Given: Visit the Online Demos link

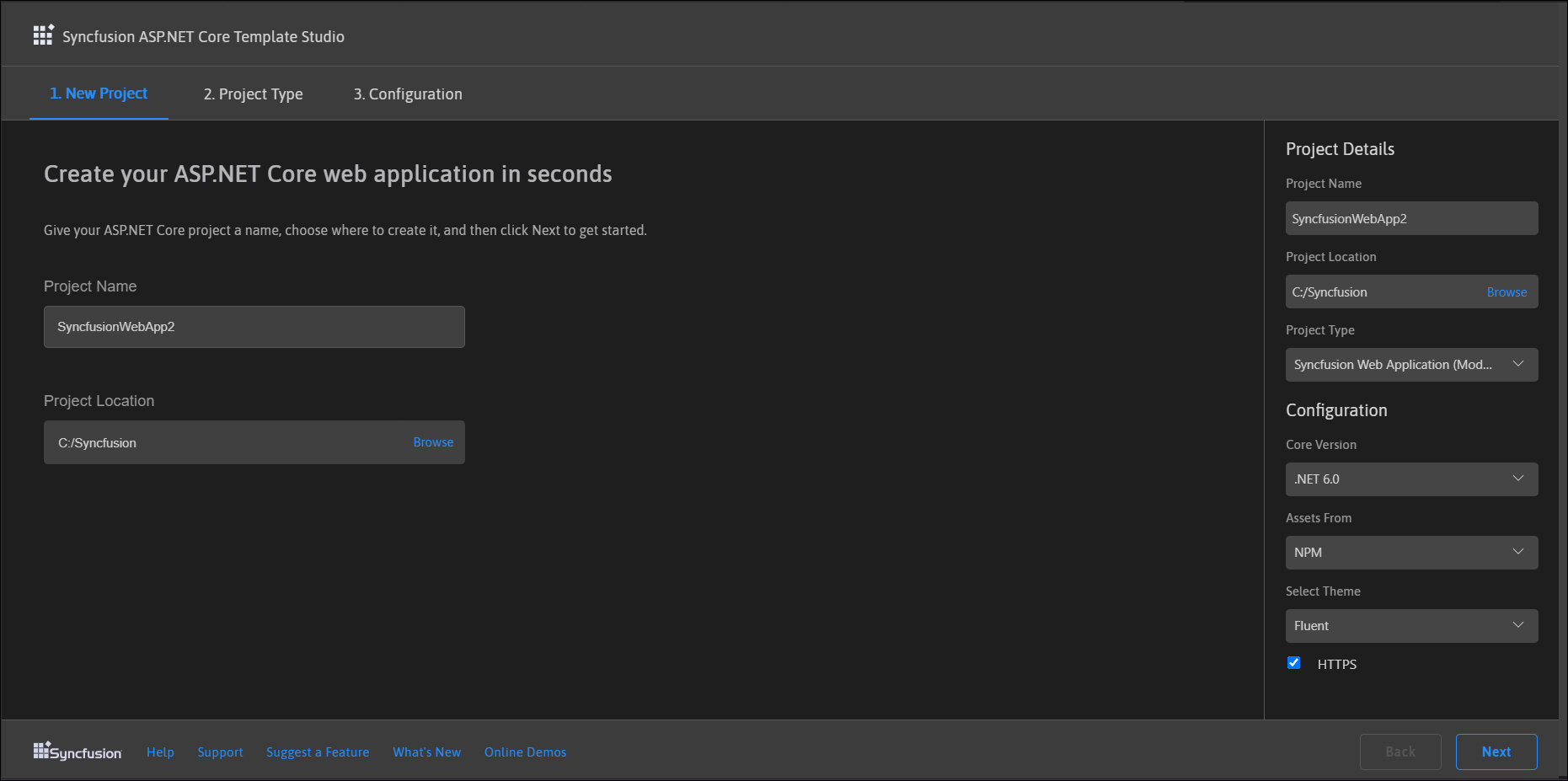Looking at the screenshot, I should (525, 752).
